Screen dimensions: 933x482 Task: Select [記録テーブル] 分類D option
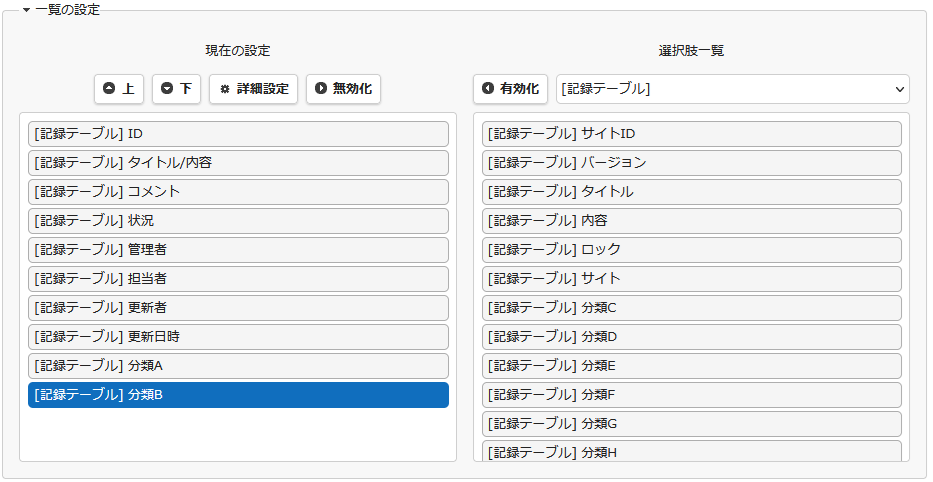tap(691, 337)
